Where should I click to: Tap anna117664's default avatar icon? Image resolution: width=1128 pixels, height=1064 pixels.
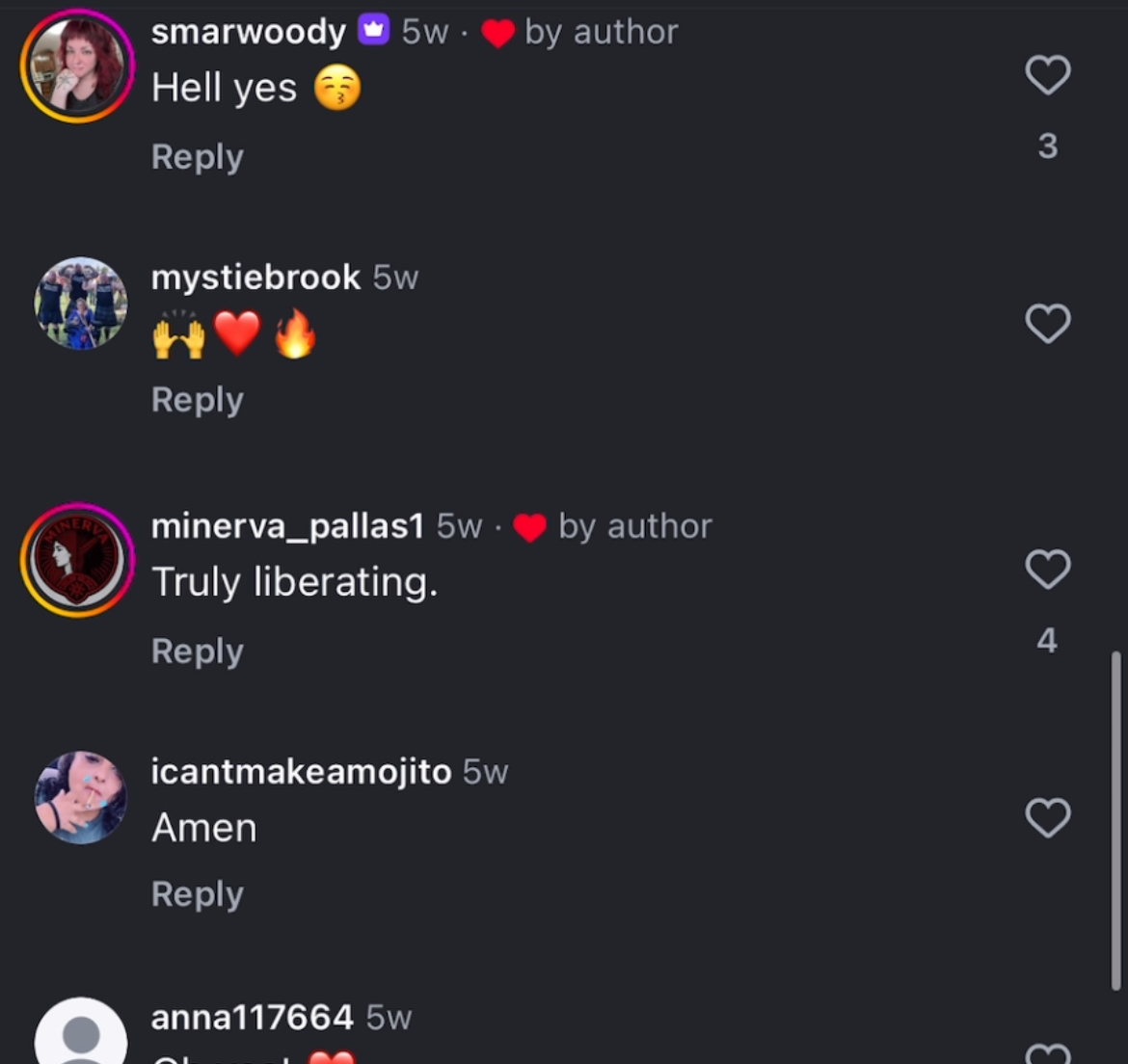(81, 1031)
